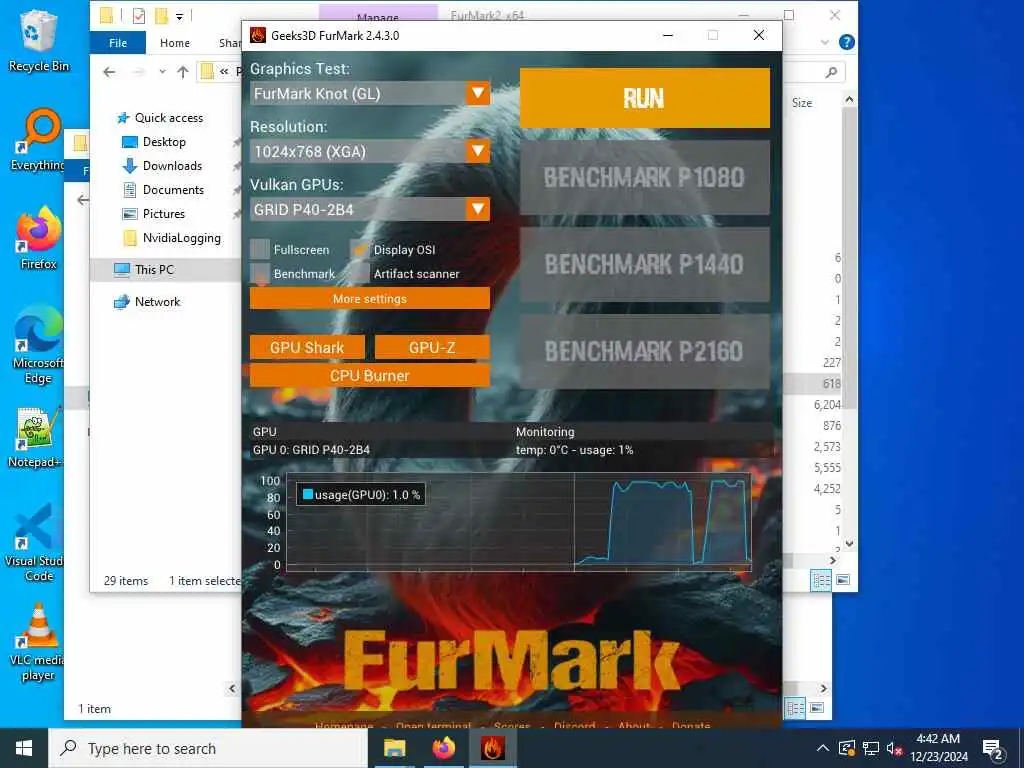The image size is (1024, 768).
Task: Click the network icon in system tray
Action: point(871,748)
